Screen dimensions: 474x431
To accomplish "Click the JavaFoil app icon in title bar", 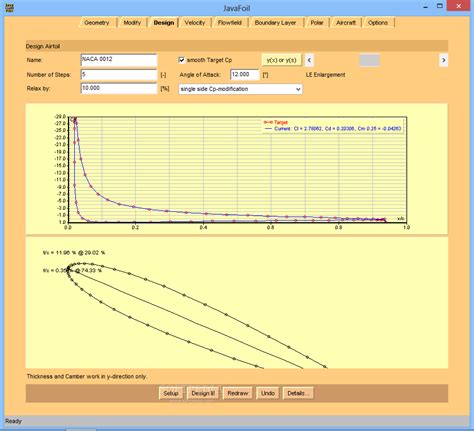I will (x=9, y=8).
